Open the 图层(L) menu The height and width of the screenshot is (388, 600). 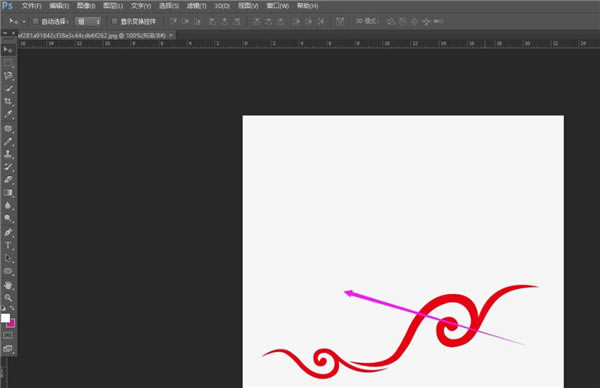coord(113,6)
